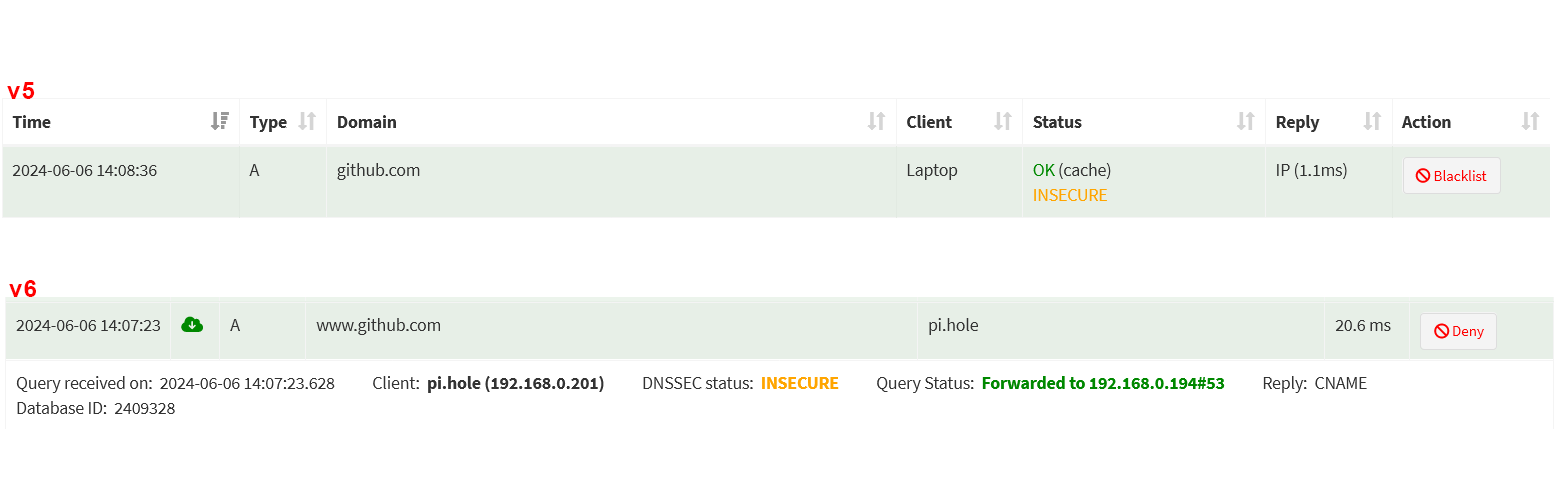Sort the Client column via arrows icon
The width and height of the screenshot is (1555, 500).
click(x=1002, y=122)
